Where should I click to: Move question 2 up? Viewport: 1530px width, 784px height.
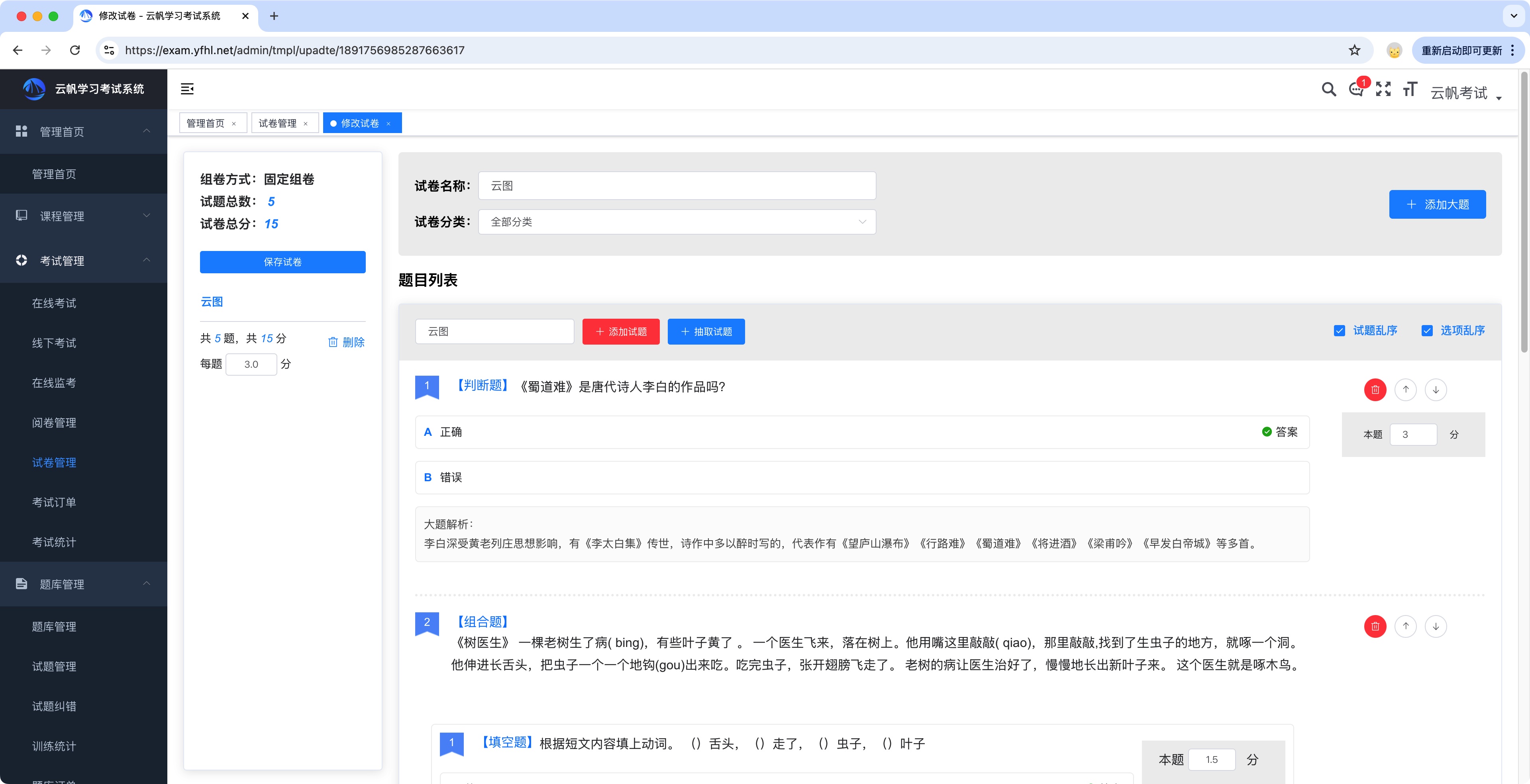pos(1405,626)
